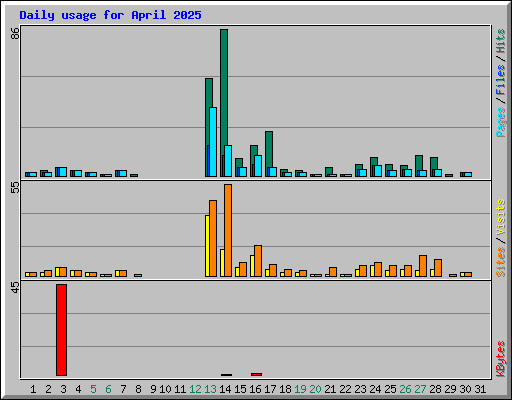Image resolution: width=512 pixels, height=400 pixels.
Task: Click the red KBytes legend label
Action: (x=500, y=359)
